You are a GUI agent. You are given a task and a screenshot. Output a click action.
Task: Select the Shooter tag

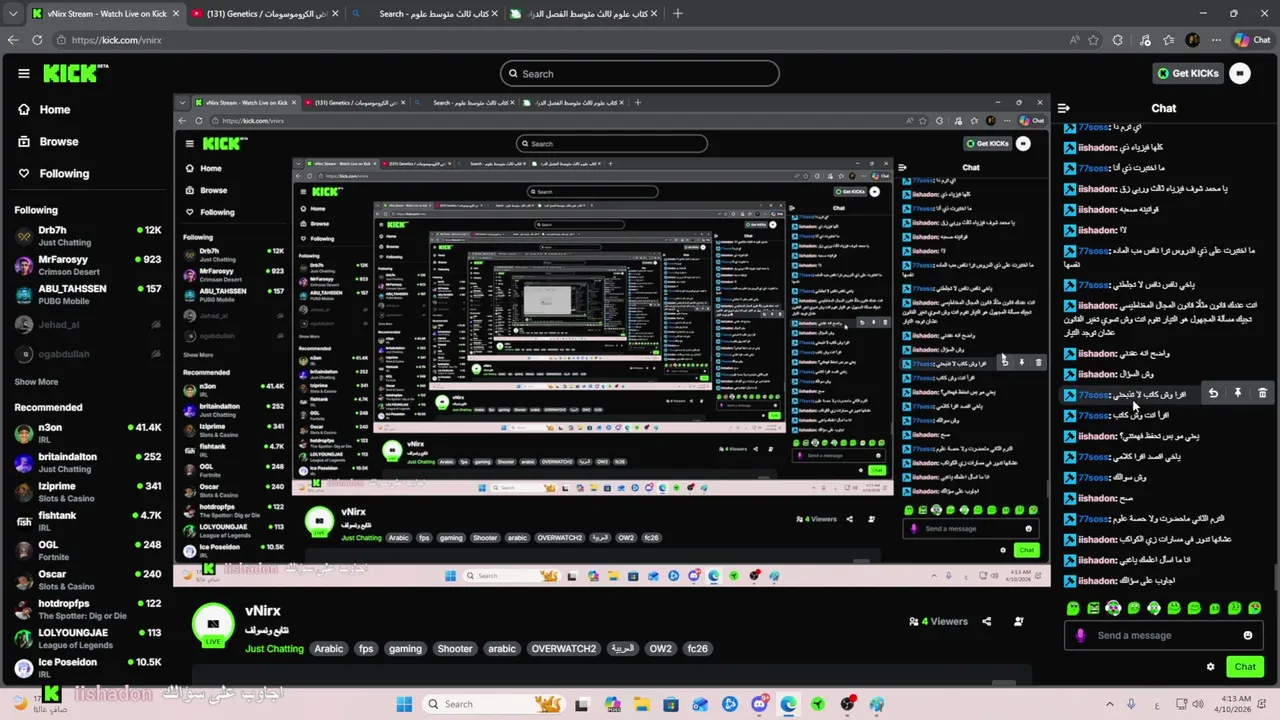pyautogui.click(x=454, y=649)
